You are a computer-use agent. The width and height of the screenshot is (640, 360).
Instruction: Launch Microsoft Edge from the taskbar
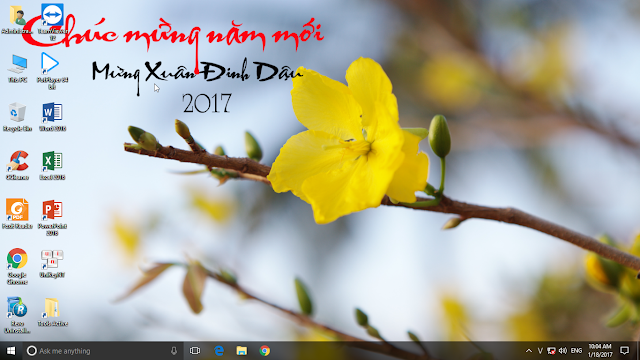(219, 351)
